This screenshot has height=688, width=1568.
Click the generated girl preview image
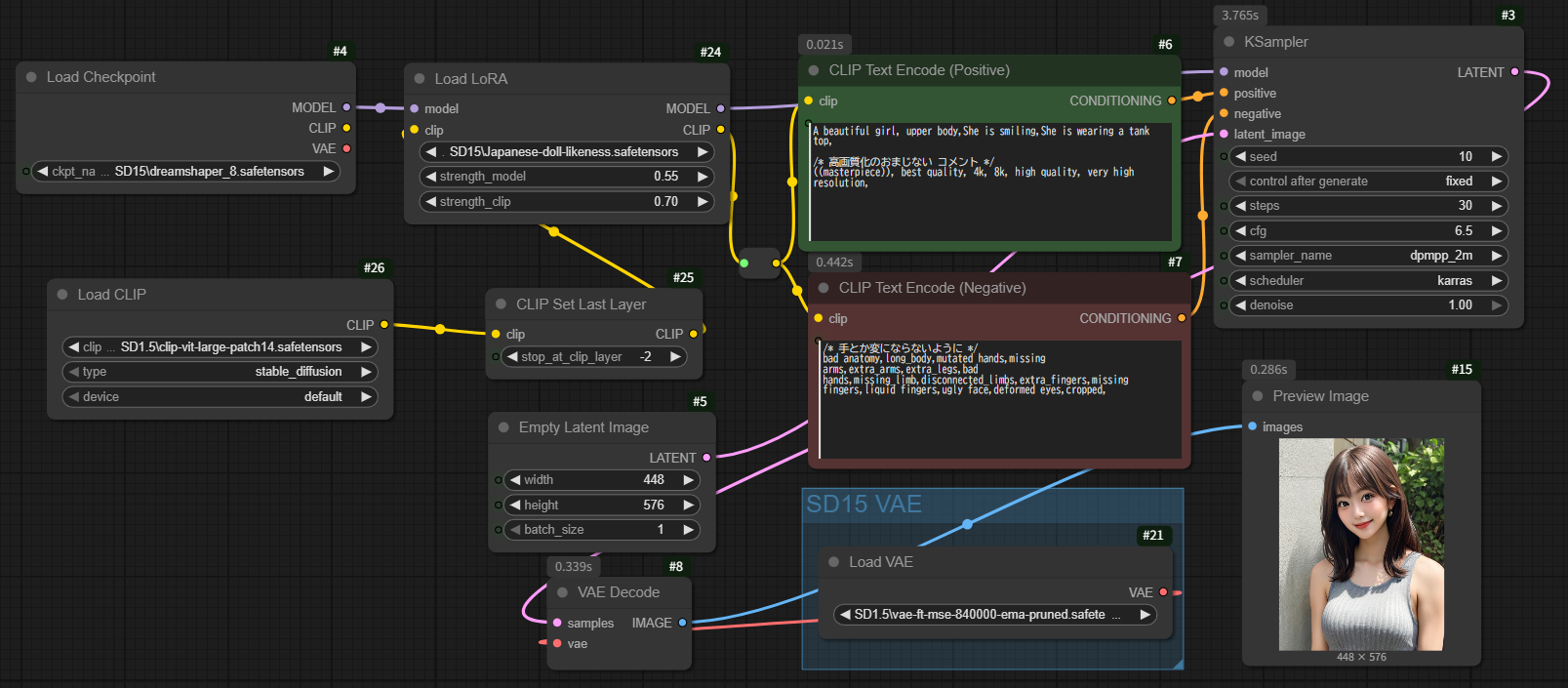1361,544
